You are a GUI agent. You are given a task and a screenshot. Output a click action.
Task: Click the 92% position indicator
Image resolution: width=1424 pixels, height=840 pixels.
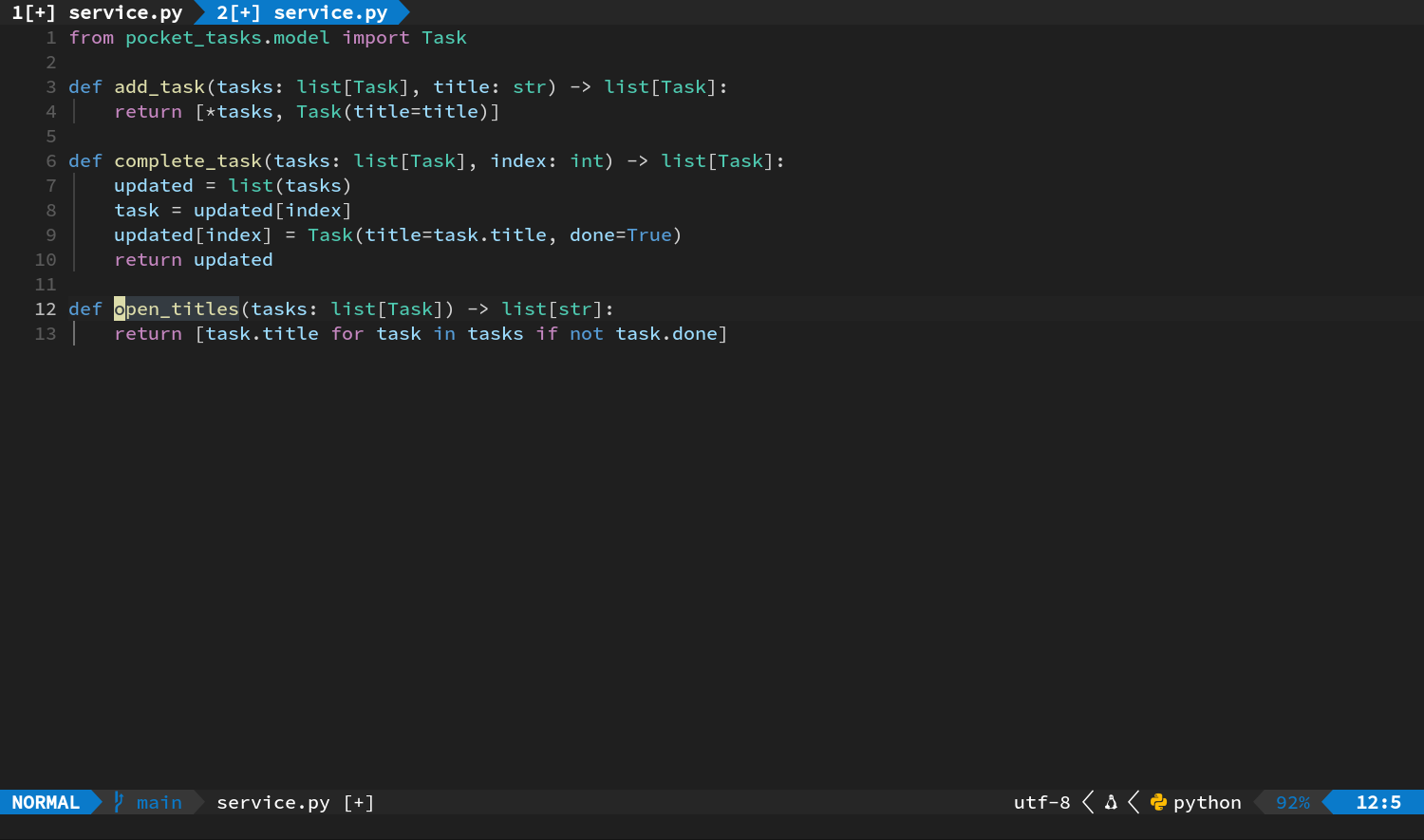pyautogui.click(x=1293, y=802)
